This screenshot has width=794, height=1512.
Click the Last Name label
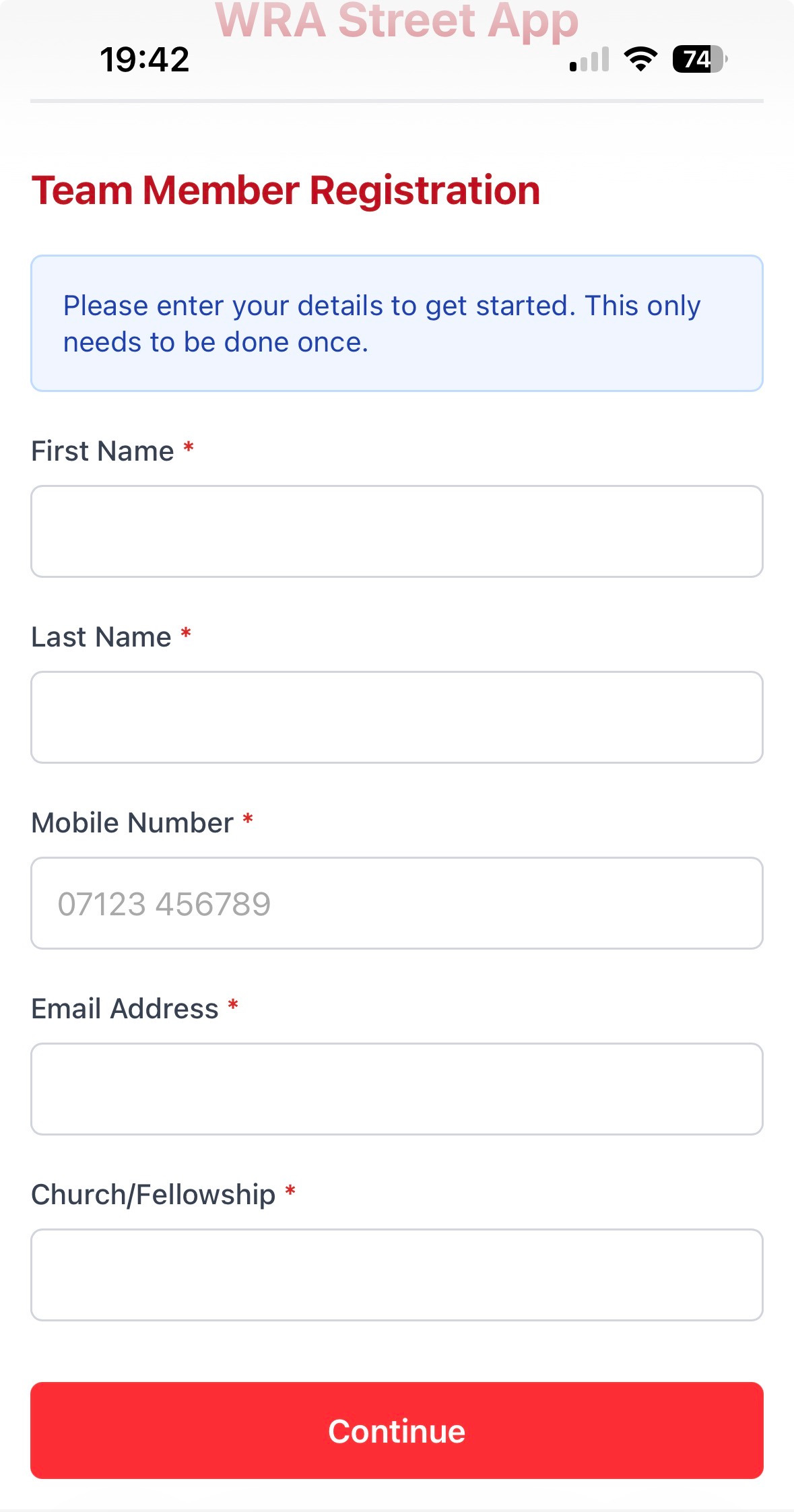click(x=101, y=637)
